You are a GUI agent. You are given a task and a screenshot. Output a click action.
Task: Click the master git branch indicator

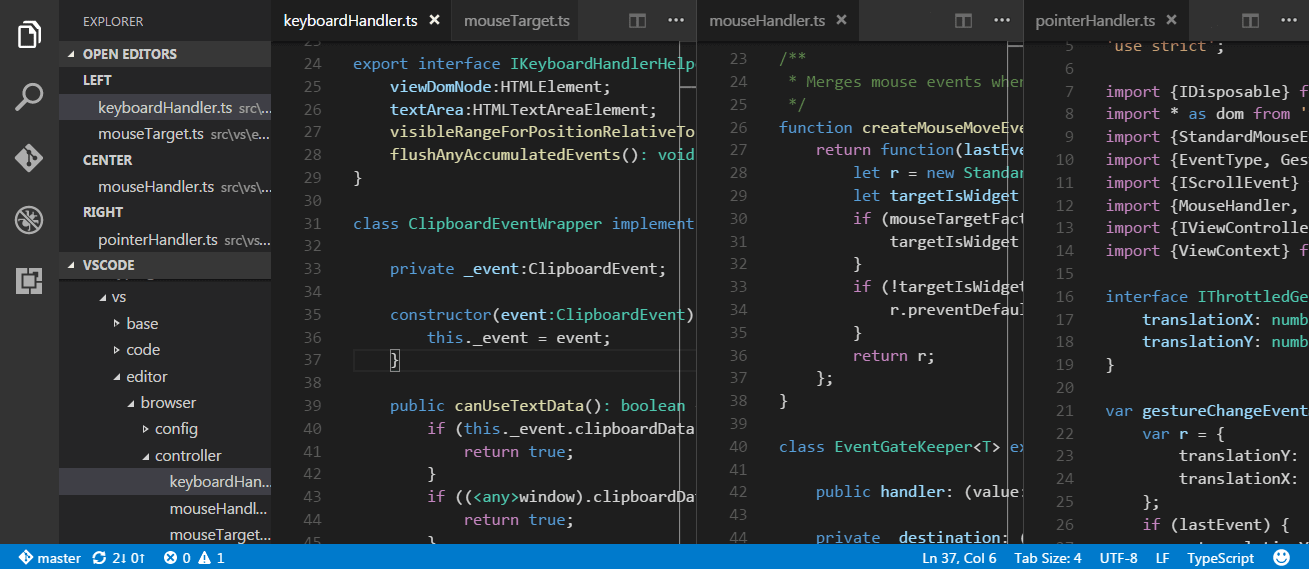pos(49,558)
